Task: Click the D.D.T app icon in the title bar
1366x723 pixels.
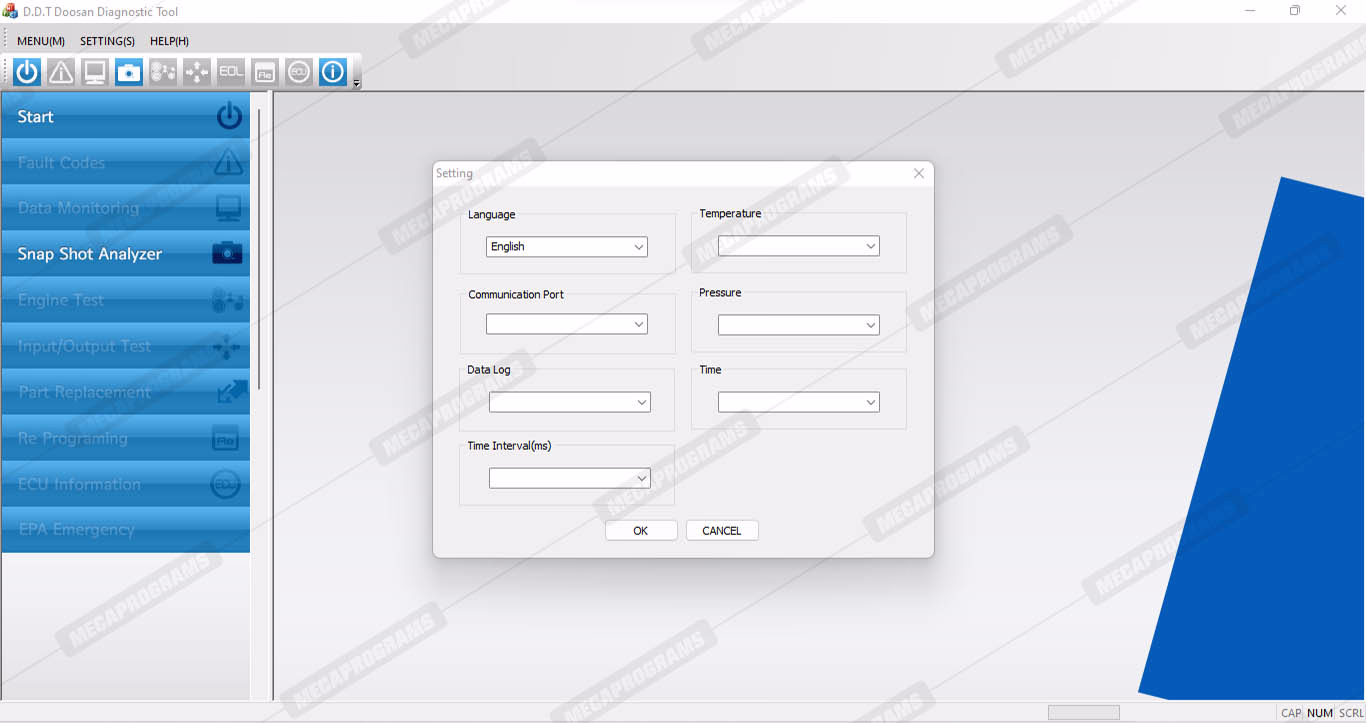Action: click(x=11, y=11)
